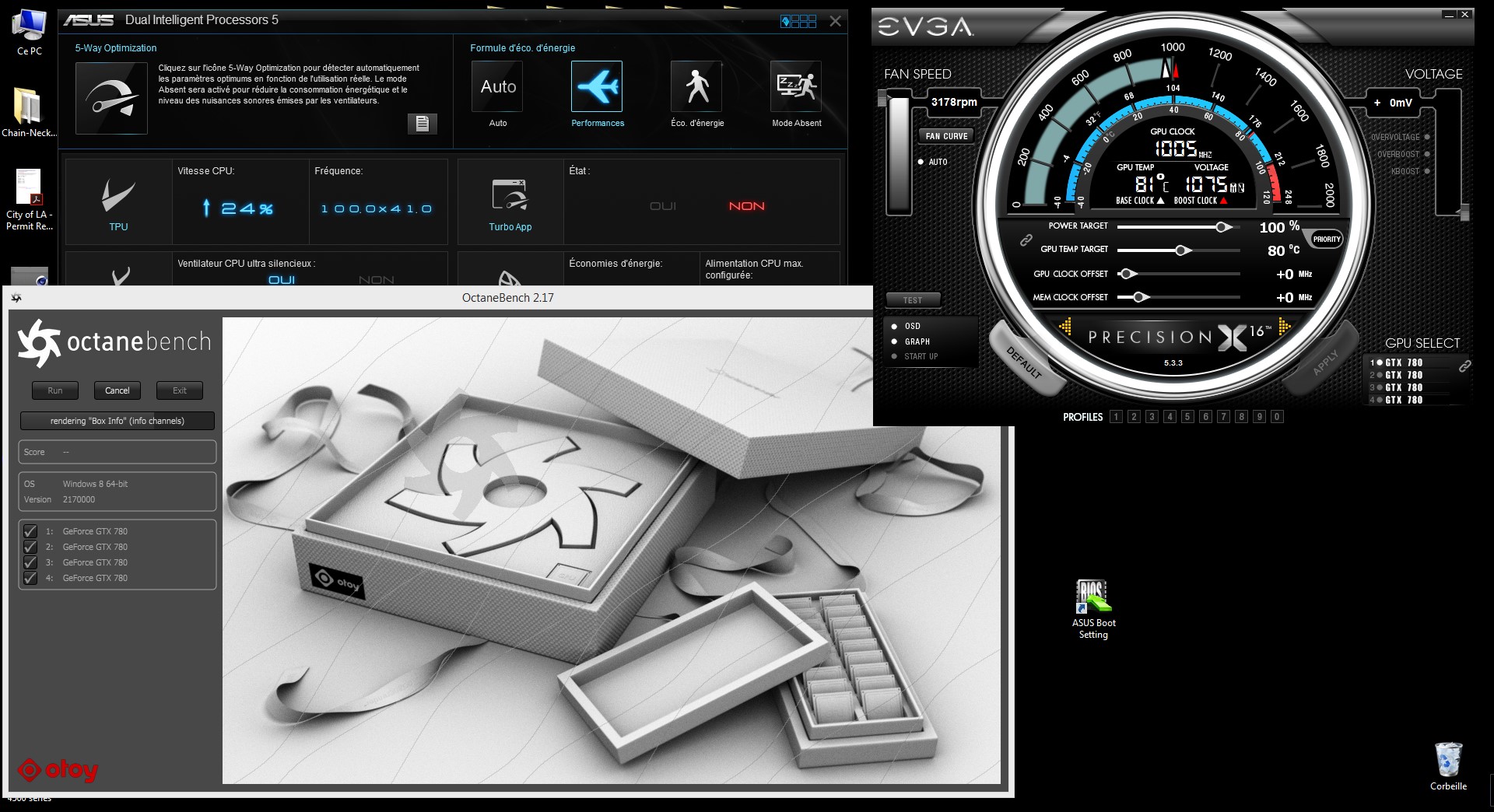Click the BOOST CLOCK arrow indicator

1223,201
